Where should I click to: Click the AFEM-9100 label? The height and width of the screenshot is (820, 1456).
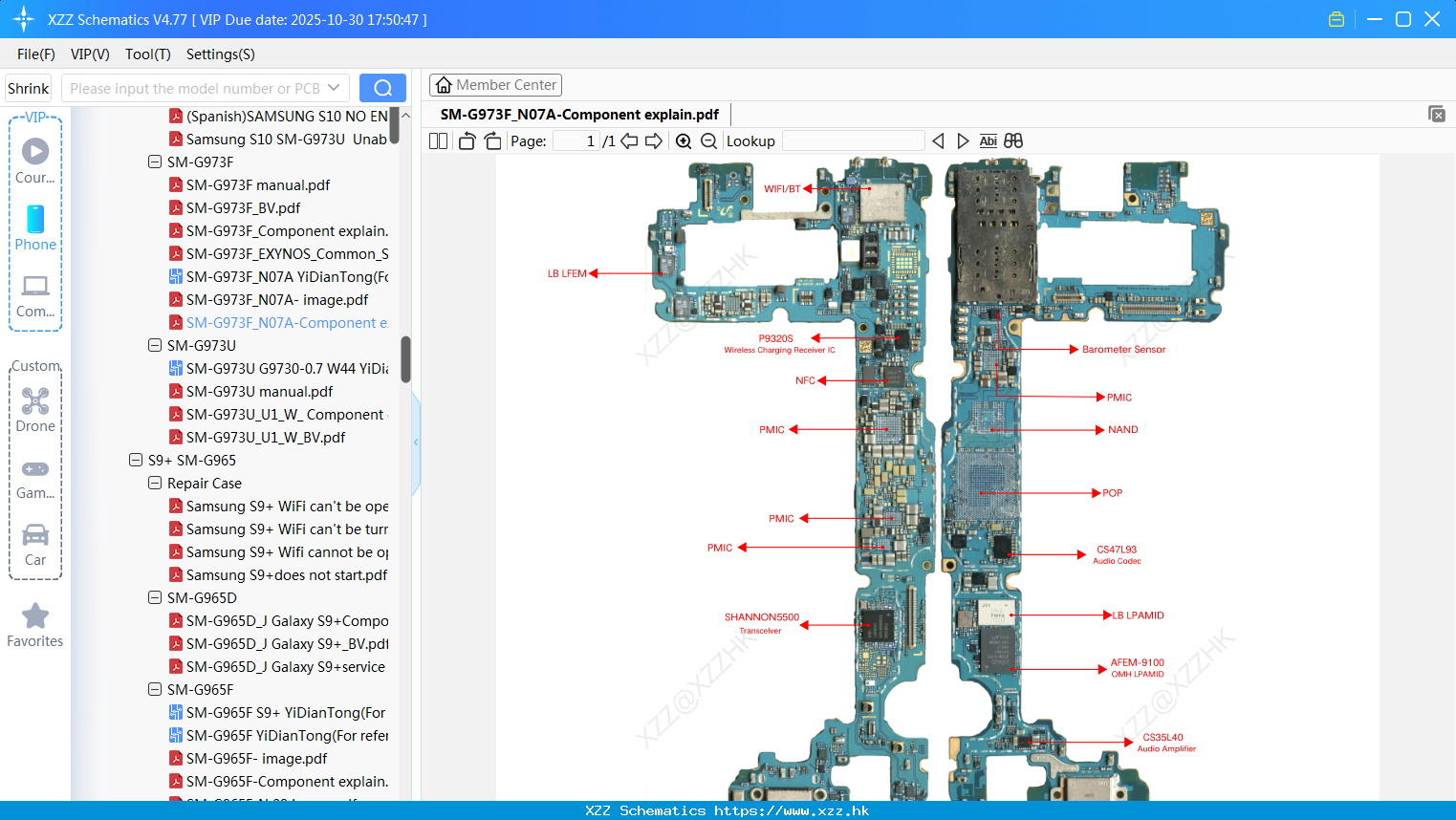point(1137,662)
